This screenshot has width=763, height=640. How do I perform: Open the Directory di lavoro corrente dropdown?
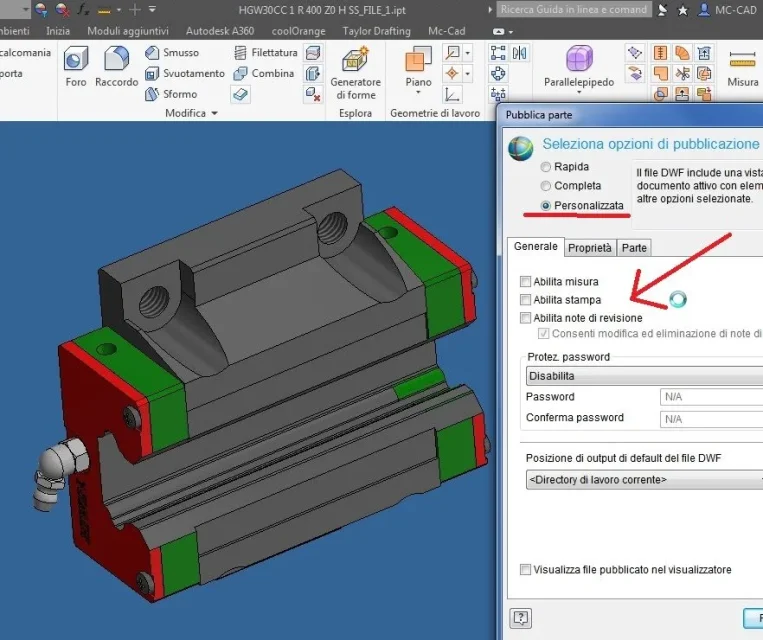pyautogui.click(x=644, y=480)
